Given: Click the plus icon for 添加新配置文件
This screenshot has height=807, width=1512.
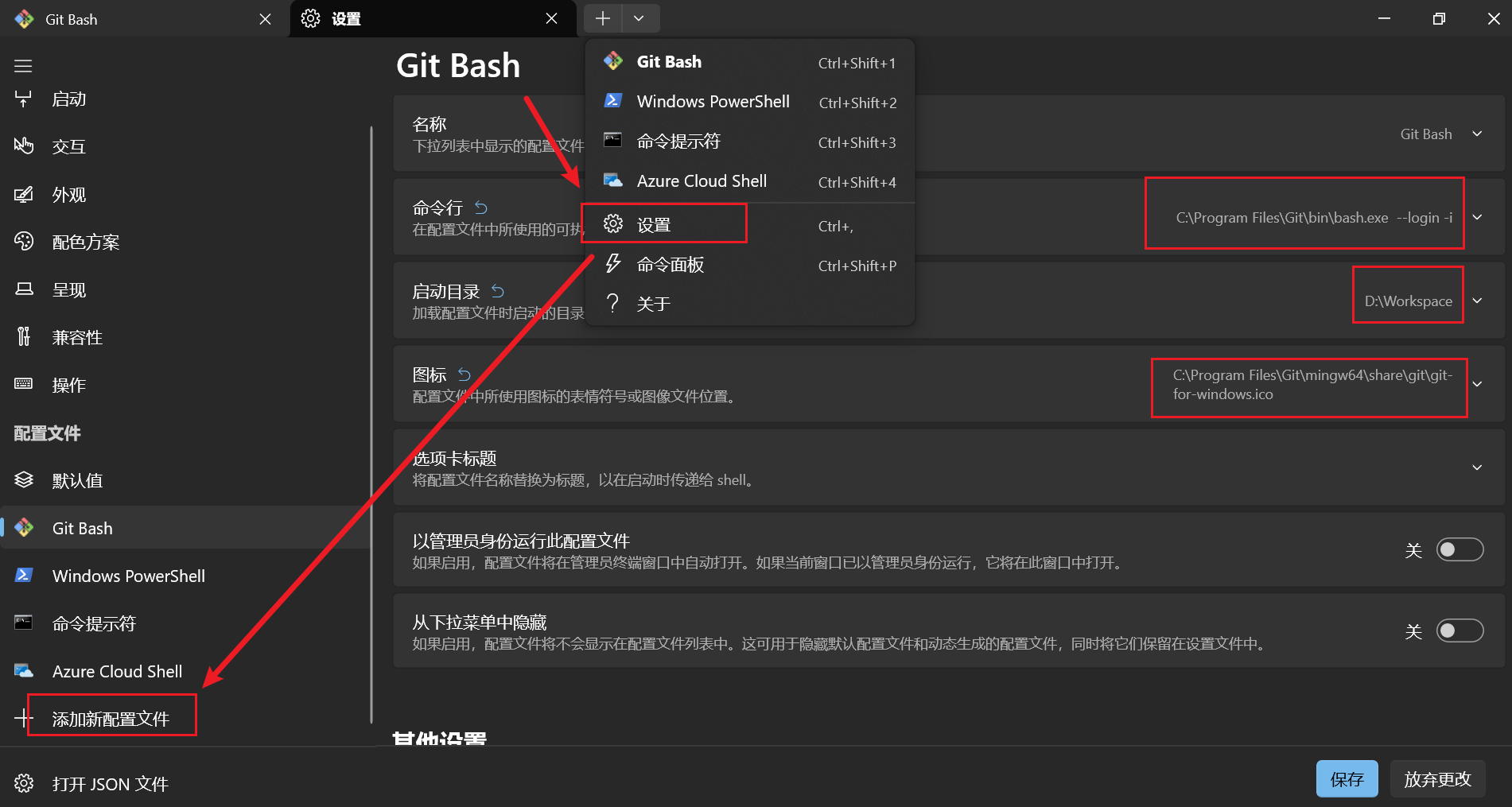Looking at the screenshot, I should click(x=23, y=719).
